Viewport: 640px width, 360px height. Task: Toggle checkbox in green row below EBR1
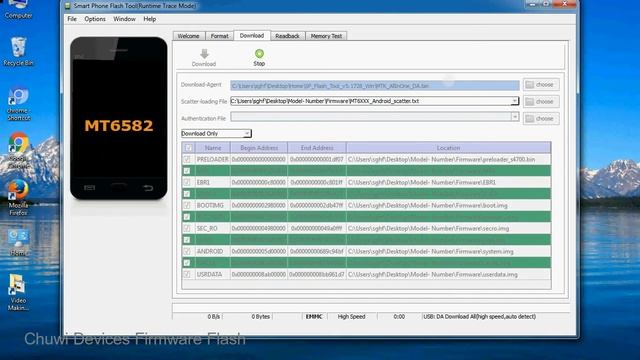click(187, 194)
